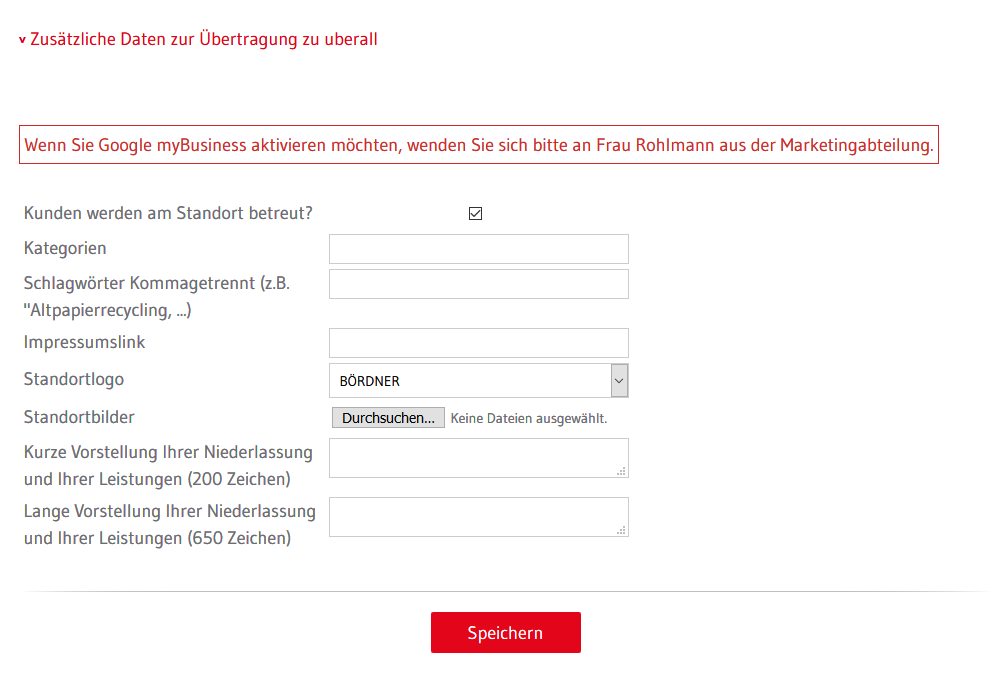The image size is (1008, 678).
Task: Click the "Keine Dateien ausgewählt." file status text
Action: pyautogui.click(x=528, y=418)
